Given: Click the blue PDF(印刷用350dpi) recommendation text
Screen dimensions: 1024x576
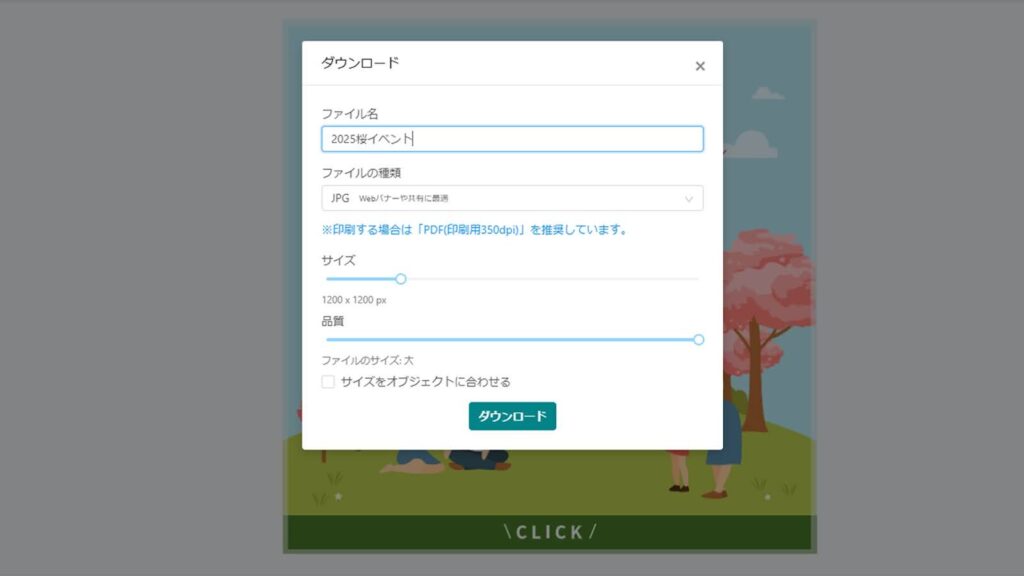Looking at the screenshot, I should 474,229.
